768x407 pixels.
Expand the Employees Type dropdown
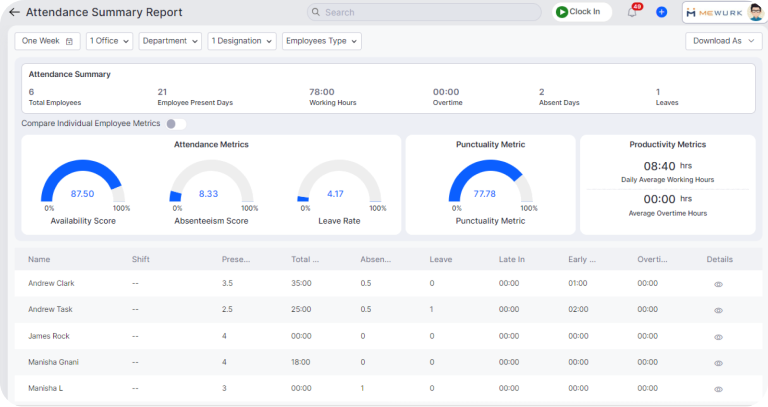pyautogui.click(x=322, y=41)
